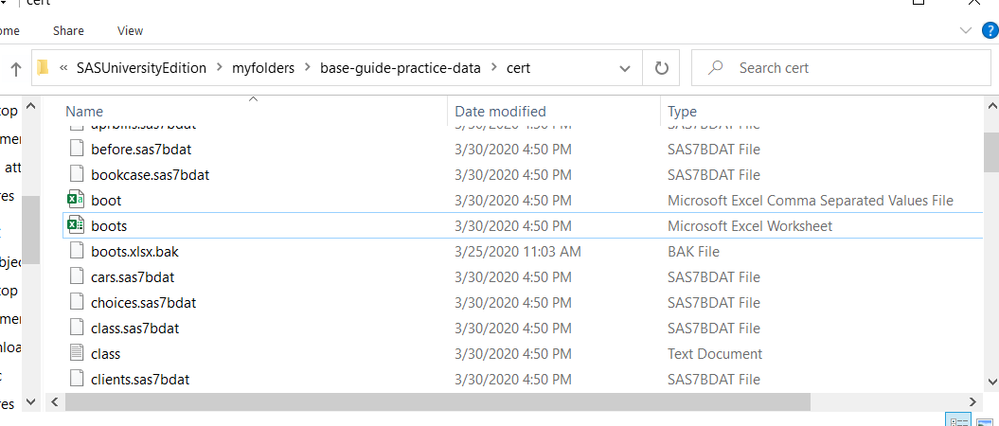Expand the hidden breadcrumb path chevrons
Viewport: 999px width, 426px height.
(64, 68)
